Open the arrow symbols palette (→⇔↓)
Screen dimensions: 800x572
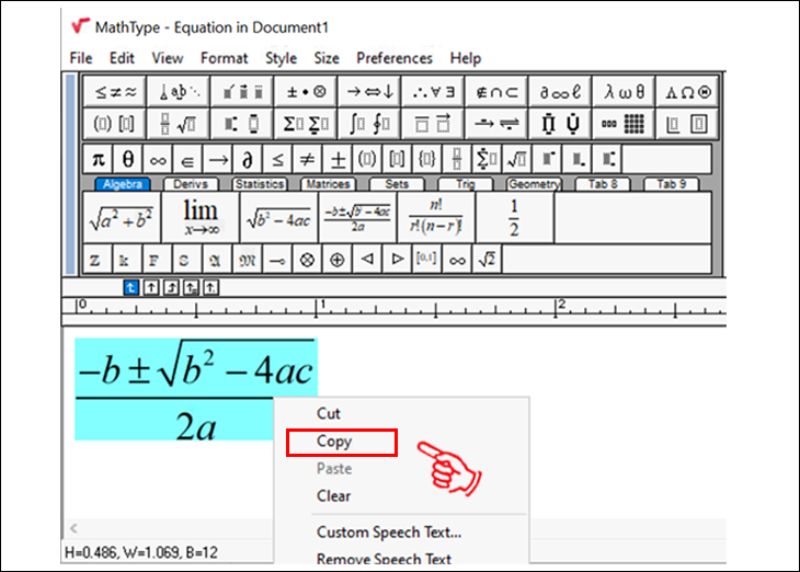click(369, 92)
